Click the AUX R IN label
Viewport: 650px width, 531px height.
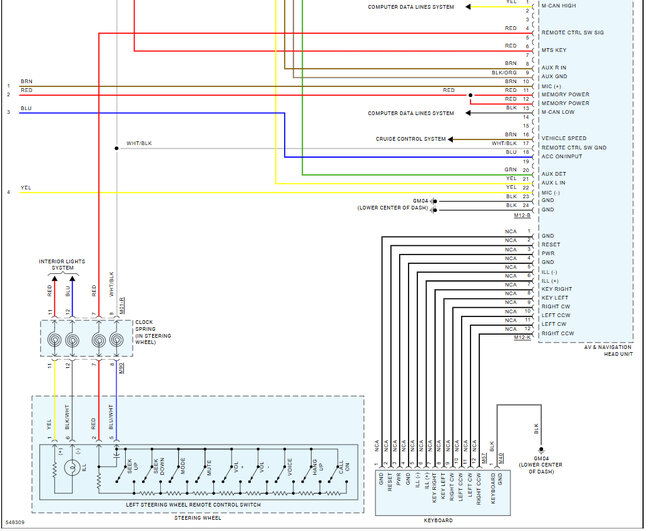pyautogui.click(x=553, y=67)
